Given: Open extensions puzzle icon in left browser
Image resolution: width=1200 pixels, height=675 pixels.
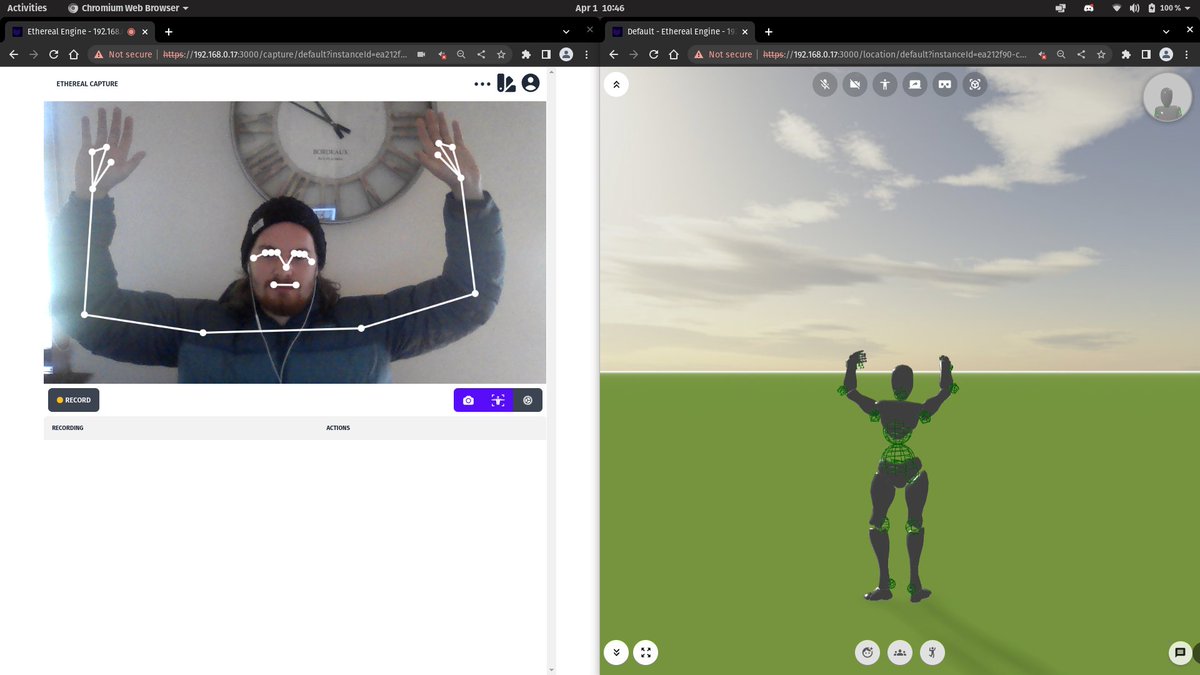Looking at the screenshot, I should click(x=526, y=54).
